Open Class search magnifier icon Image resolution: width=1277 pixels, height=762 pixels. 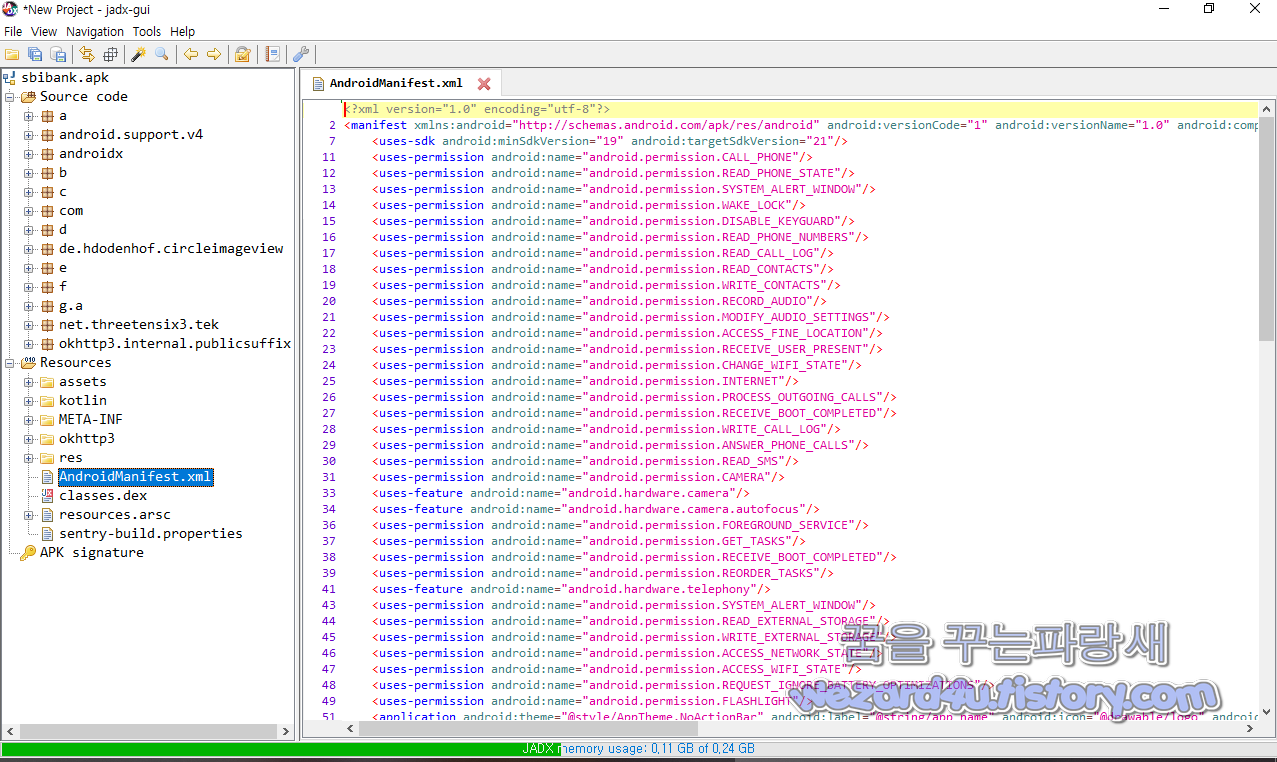tap(161, 54)
